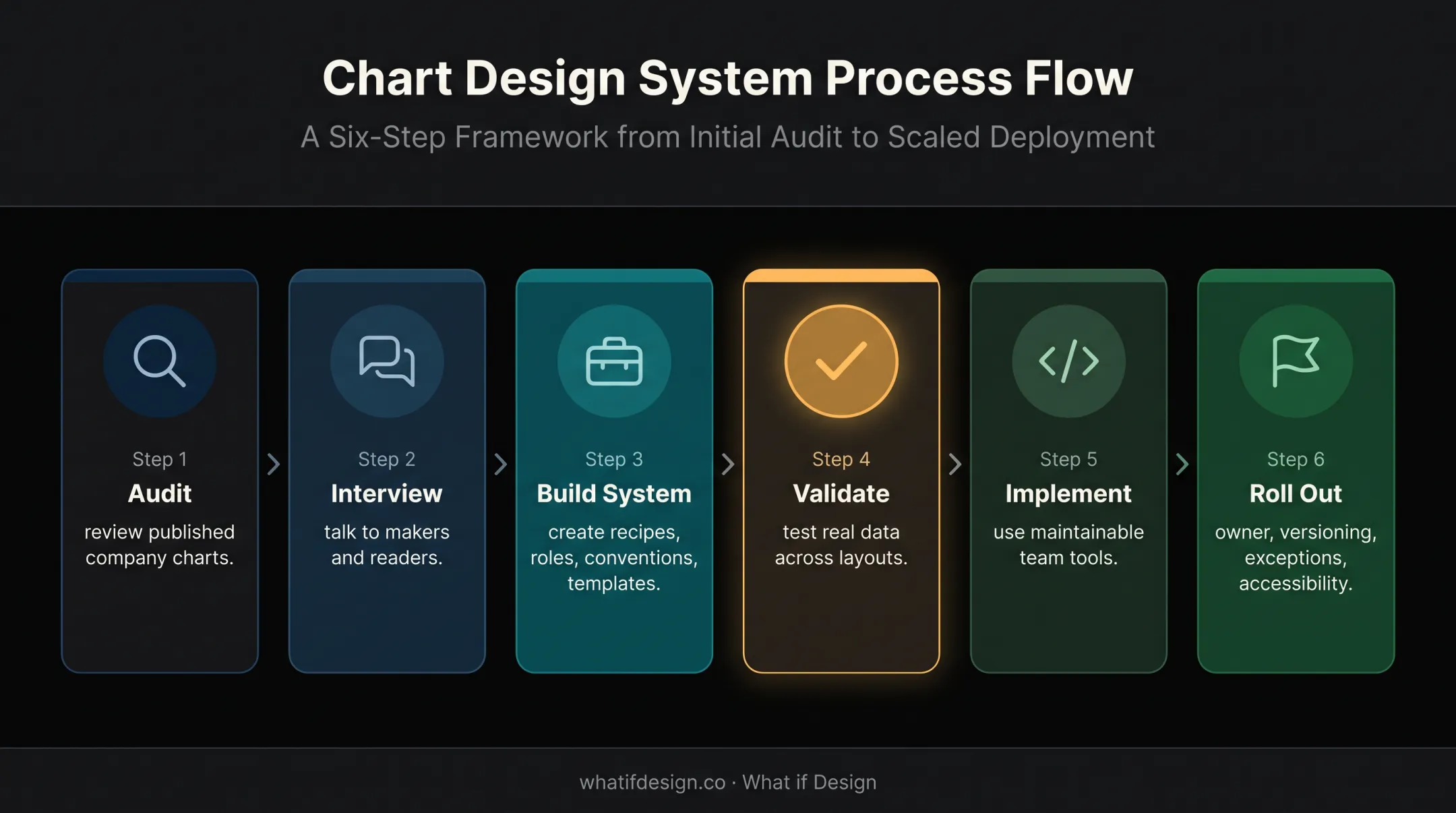Select the 'Implement' card heading
Image resolution: width=1456 pixels, height=813 pixels.
pos(1068,494)
